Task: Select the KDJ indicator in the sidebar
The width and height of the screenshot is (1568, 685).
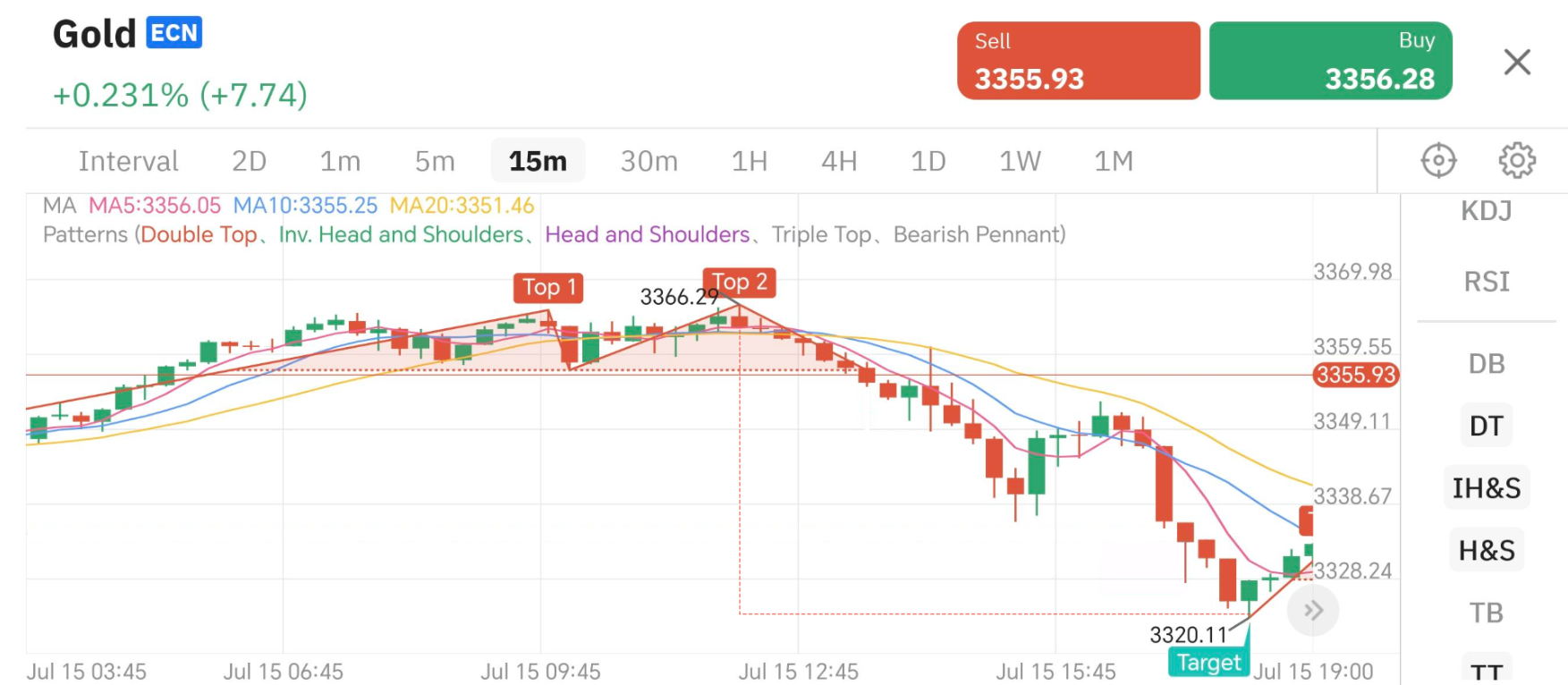Action: pyautogui.click(x=1485, y=211)
